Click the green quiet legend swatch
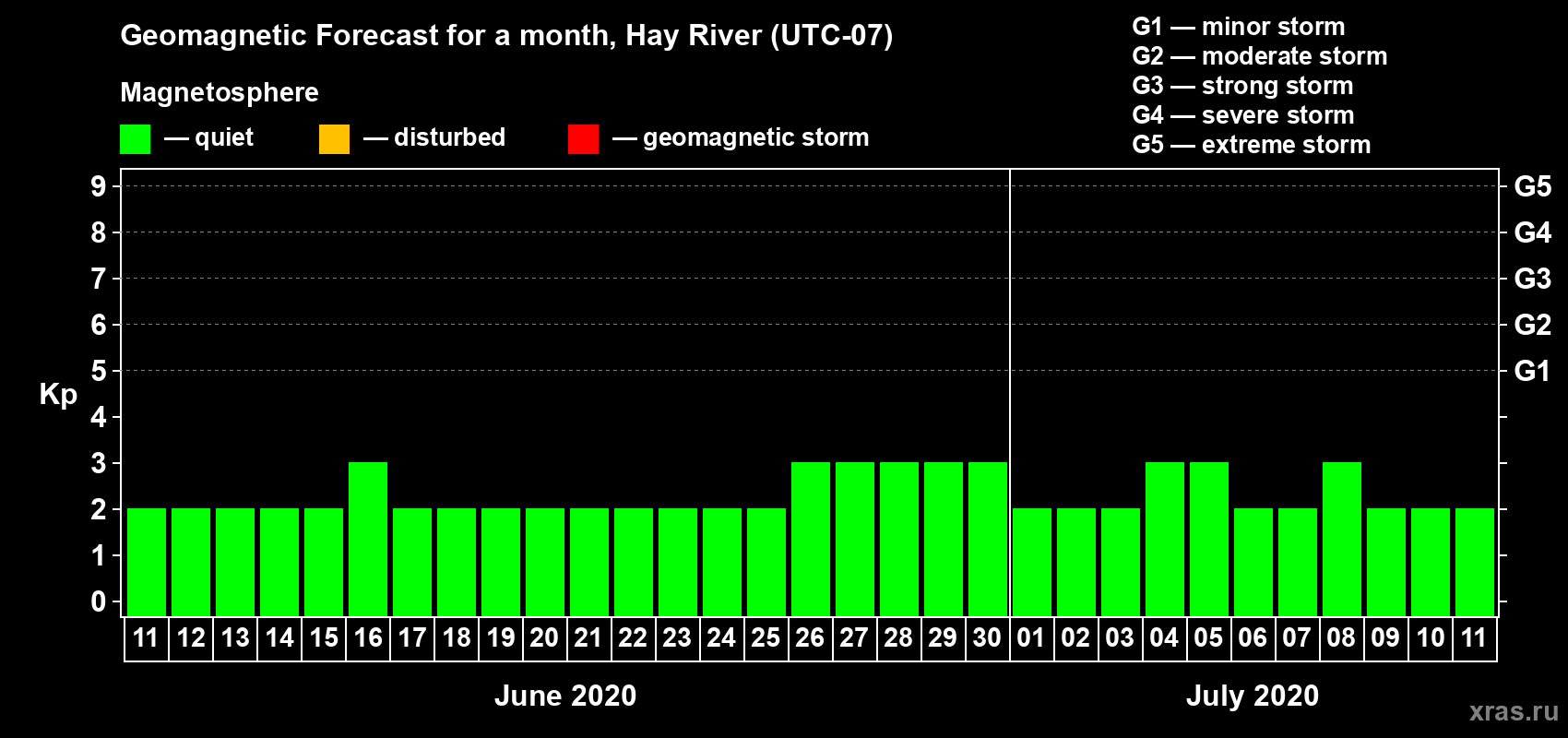 click(x=135, y=139)
